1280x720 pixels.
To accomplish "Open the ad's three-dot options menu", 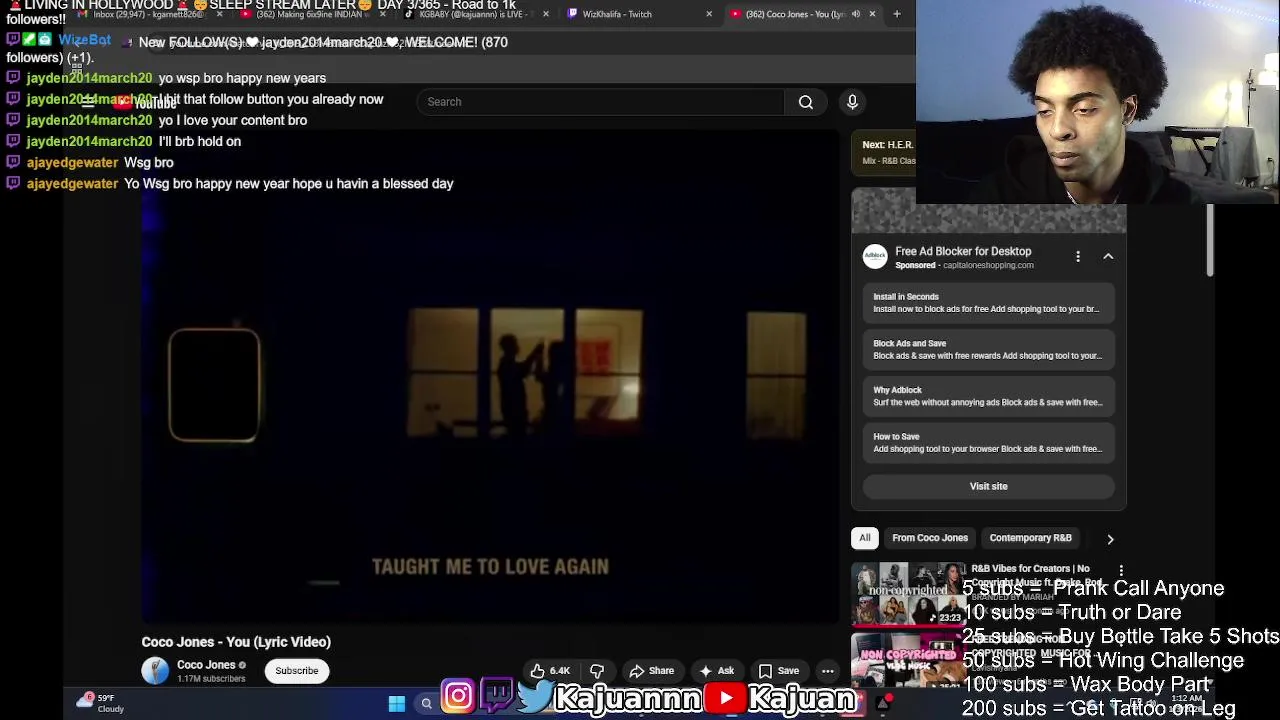I will pos(1078,257).
